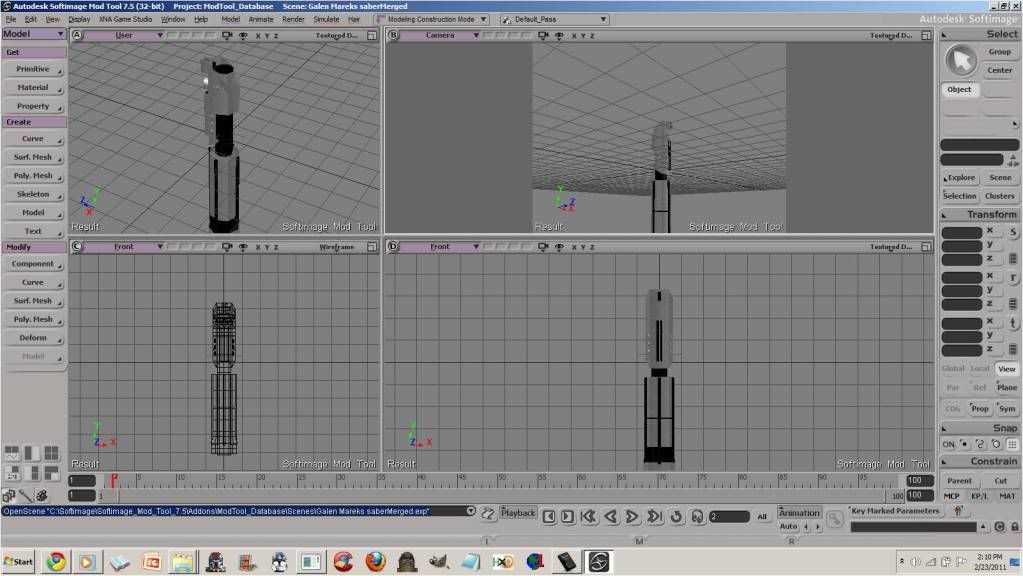Toggle Sym symmetry mode

pyautogui.click(x=1007, y=408)
